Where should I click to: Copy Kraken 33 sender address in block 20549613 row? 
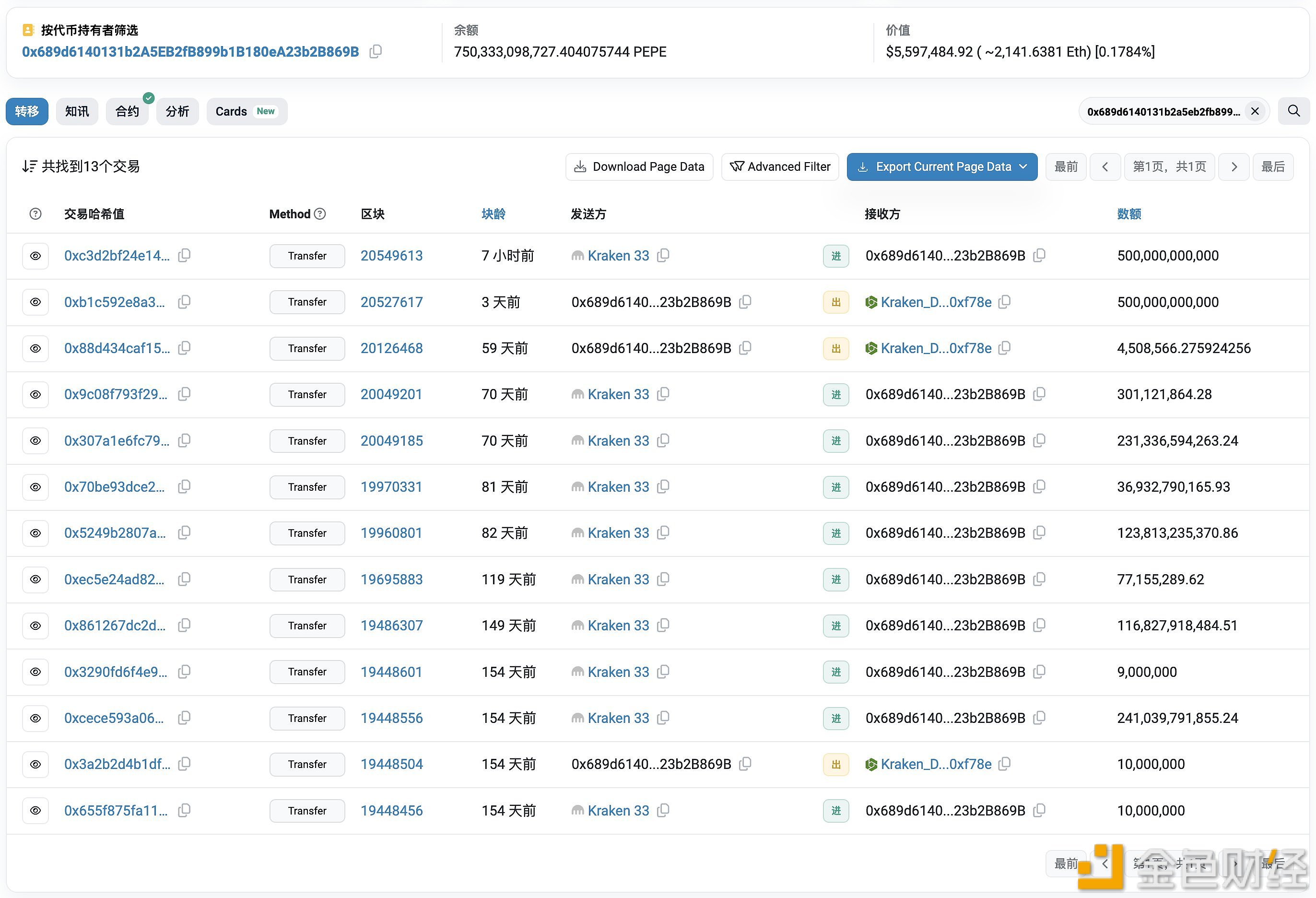[x=663, y=256]
